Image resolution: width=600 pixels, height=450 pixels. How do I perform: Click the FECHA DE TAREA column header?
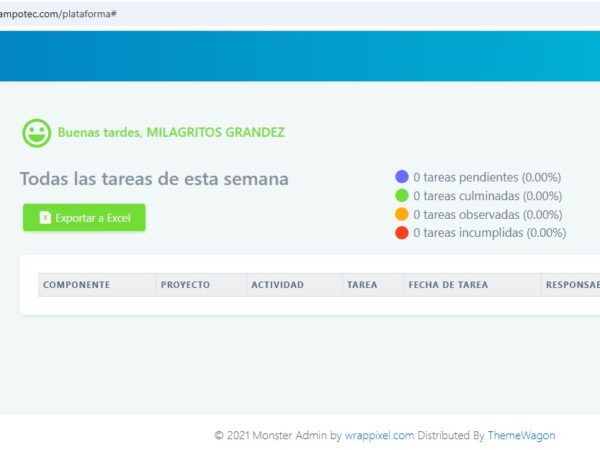[x=448, y=285]
